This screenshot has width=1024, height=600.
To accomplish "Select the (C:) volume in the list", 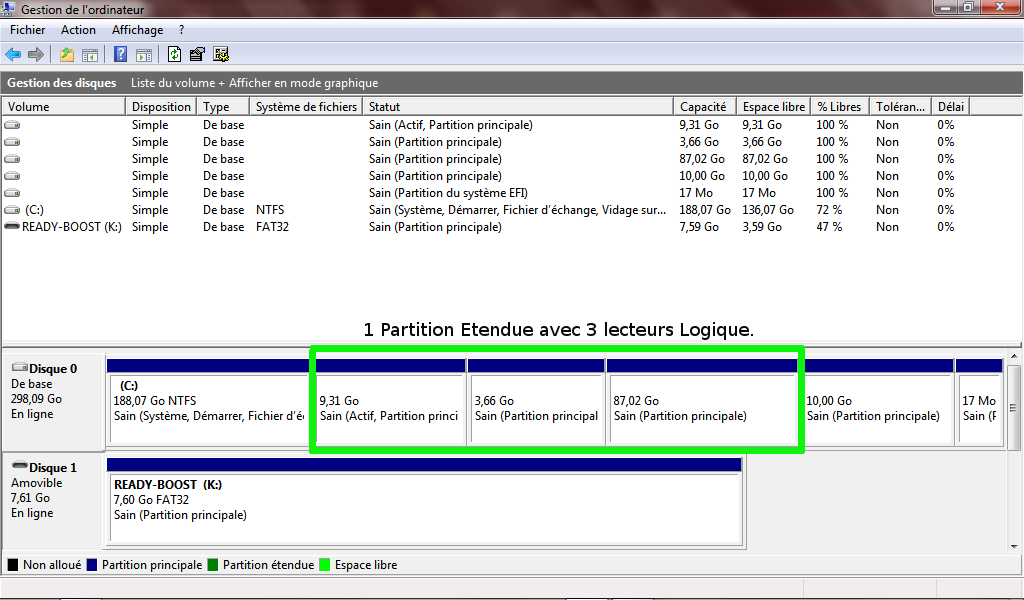I will (x=35, y=210).
